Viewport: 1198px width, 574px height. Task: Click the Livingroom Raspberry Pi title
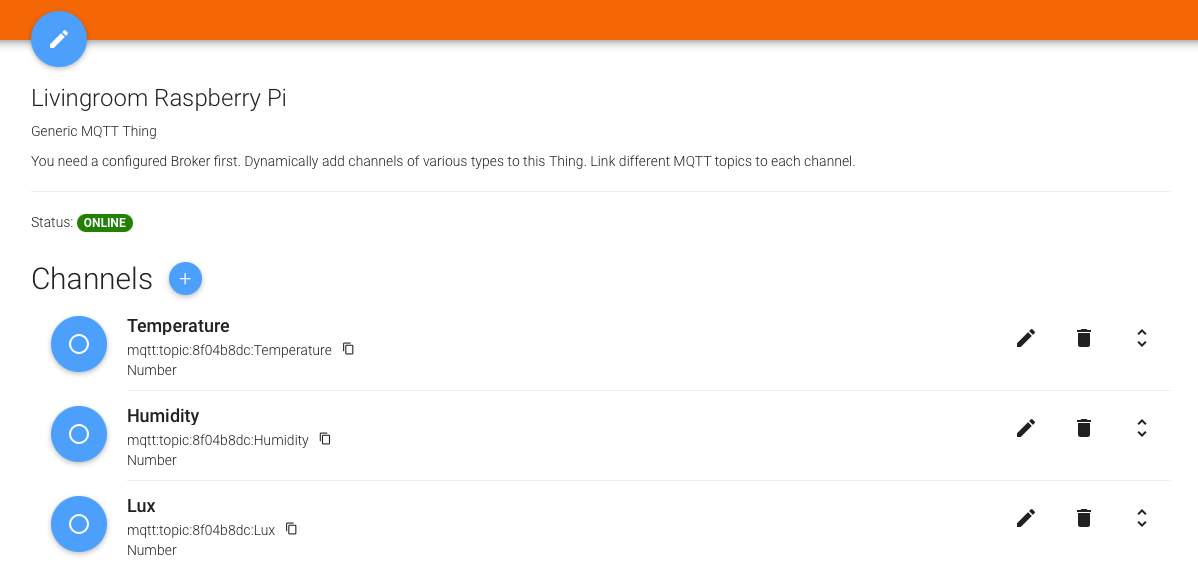(x=159, y=98)
